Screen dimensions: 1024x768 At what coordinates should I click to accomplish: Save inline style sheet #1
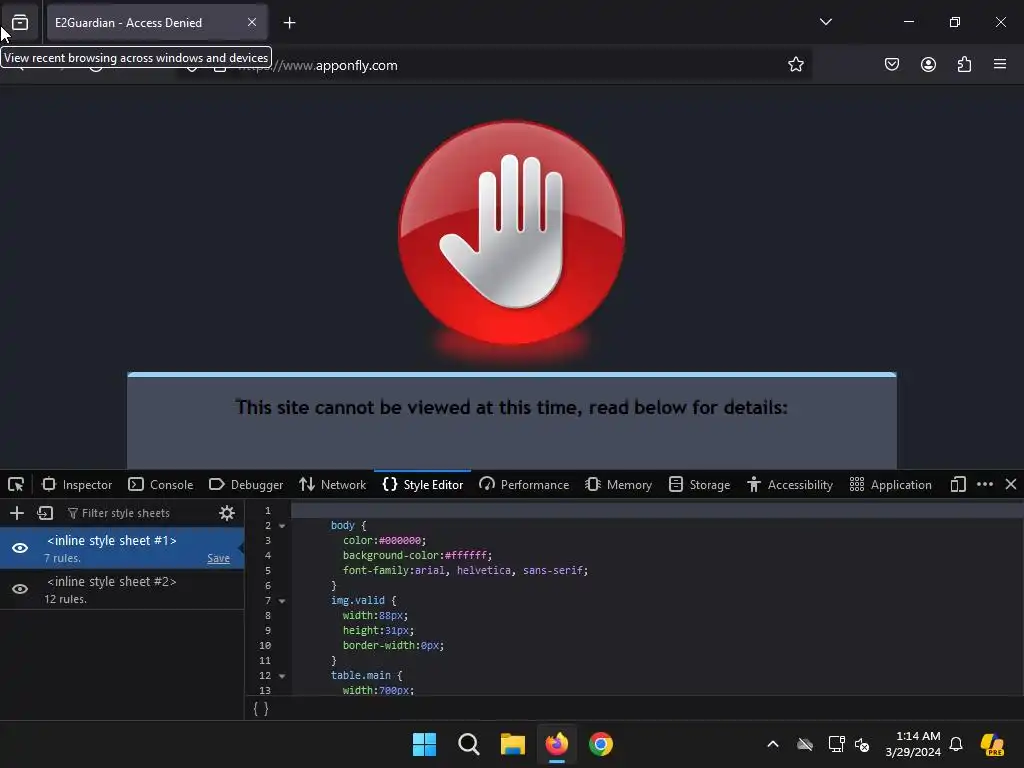click(x=218, y=558)
